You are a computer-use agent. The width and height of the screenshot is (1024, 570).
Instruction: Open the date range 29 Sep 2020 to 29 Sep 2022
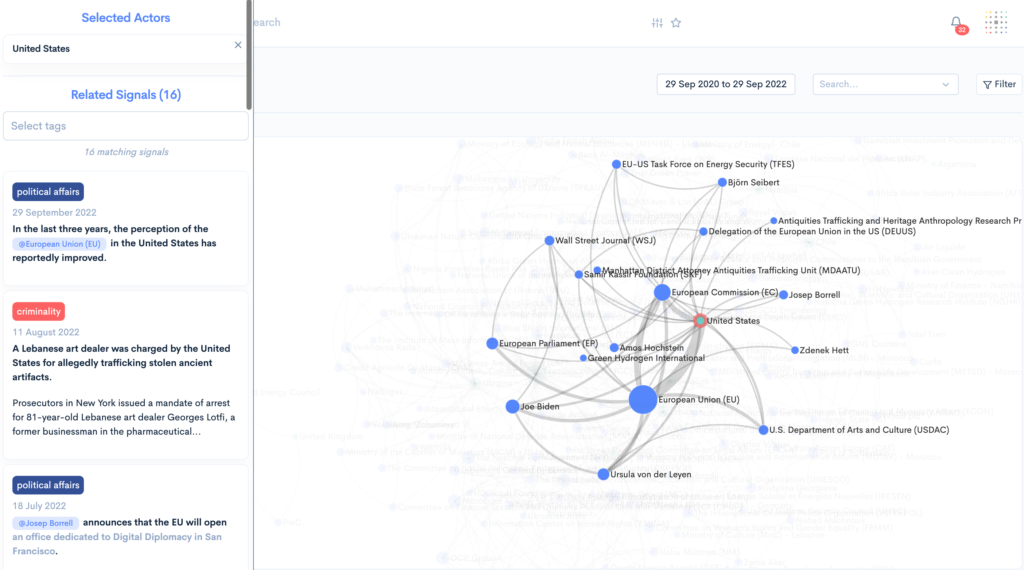726,84
